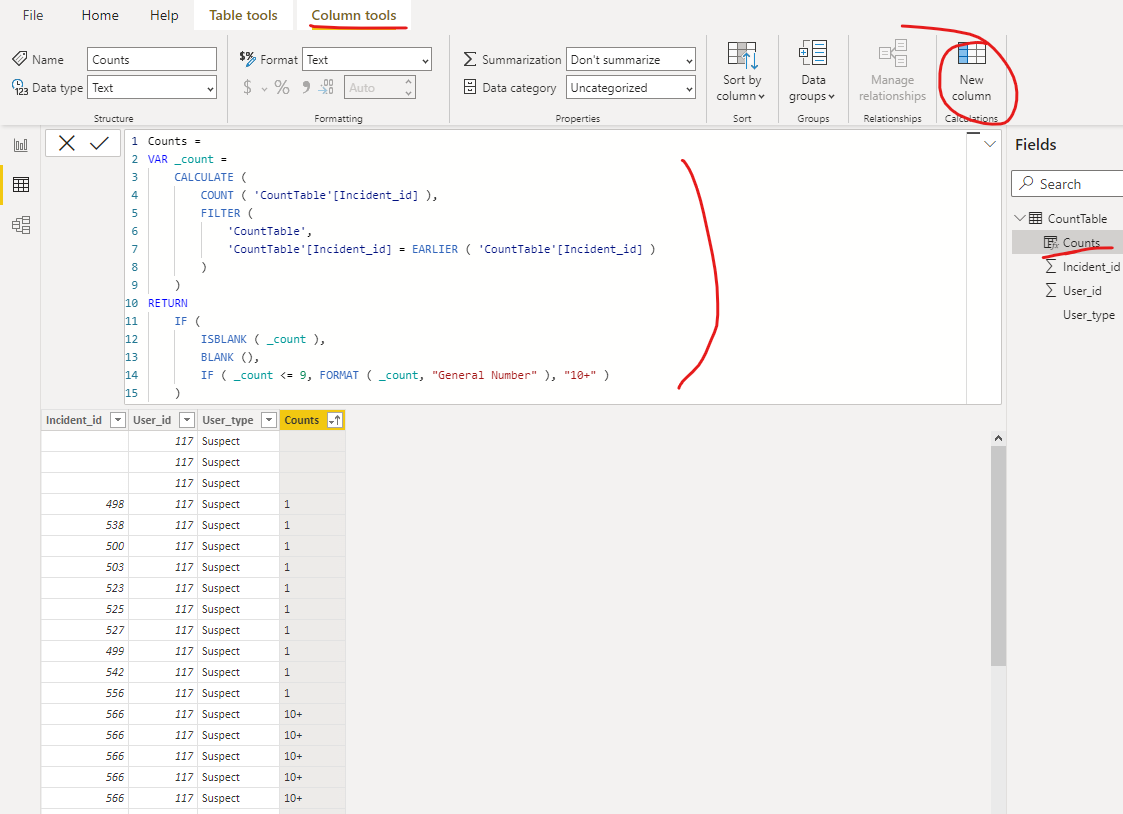Switch to the Table tools tab
This screenshot has height=814, width=1123.
pyautogui.click(x=243, y=15)
